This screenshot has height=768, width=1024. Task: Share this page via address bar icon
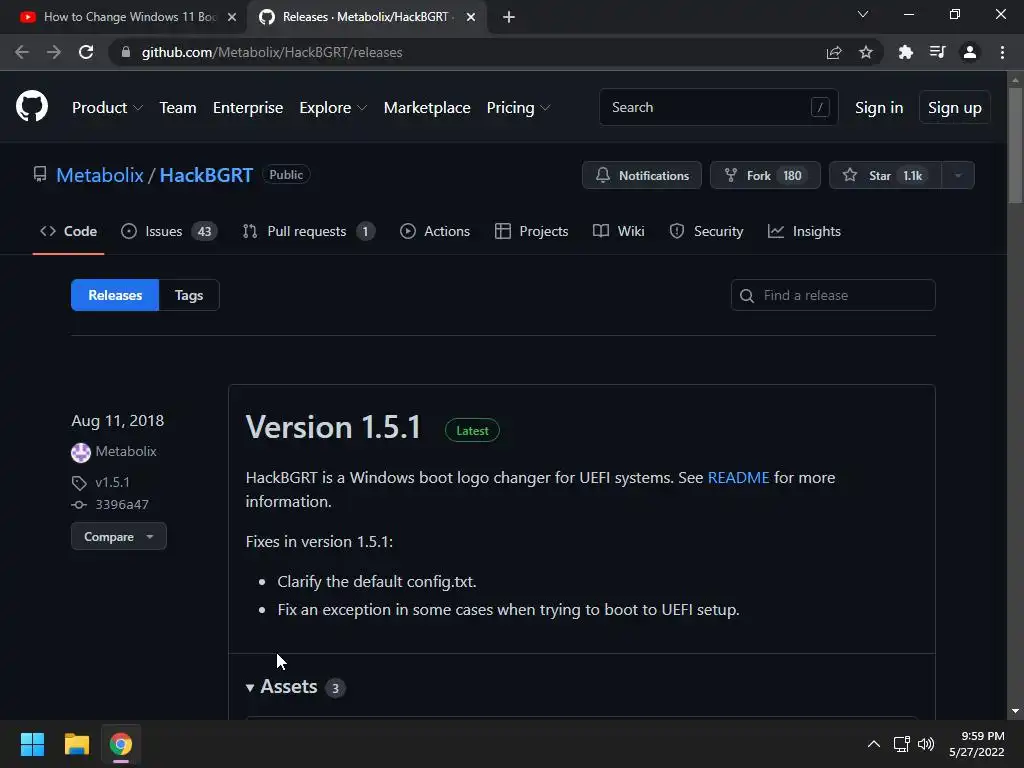coord(834,52)
